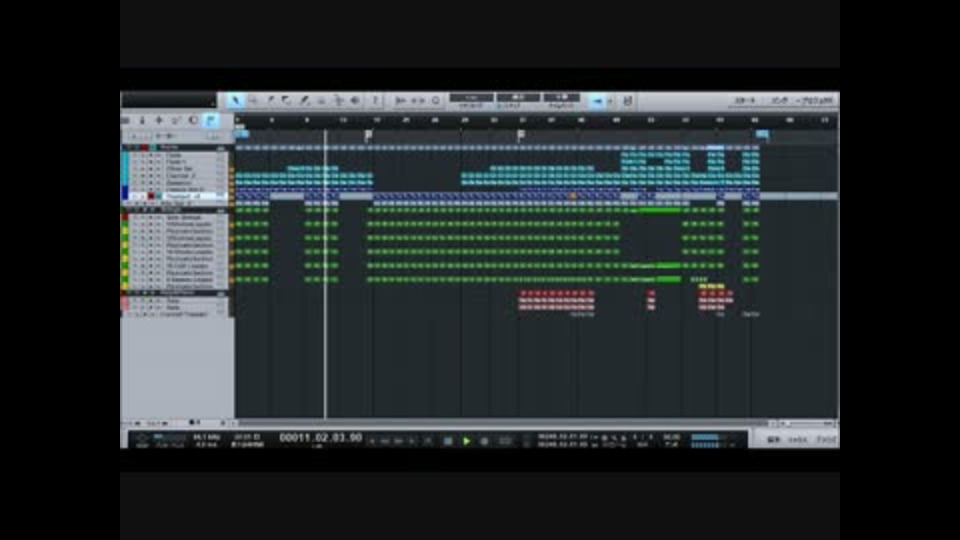The image size is (960, 540).
Task: Toggle the half-circle automation view icon
Action: (x=193, y=121)
